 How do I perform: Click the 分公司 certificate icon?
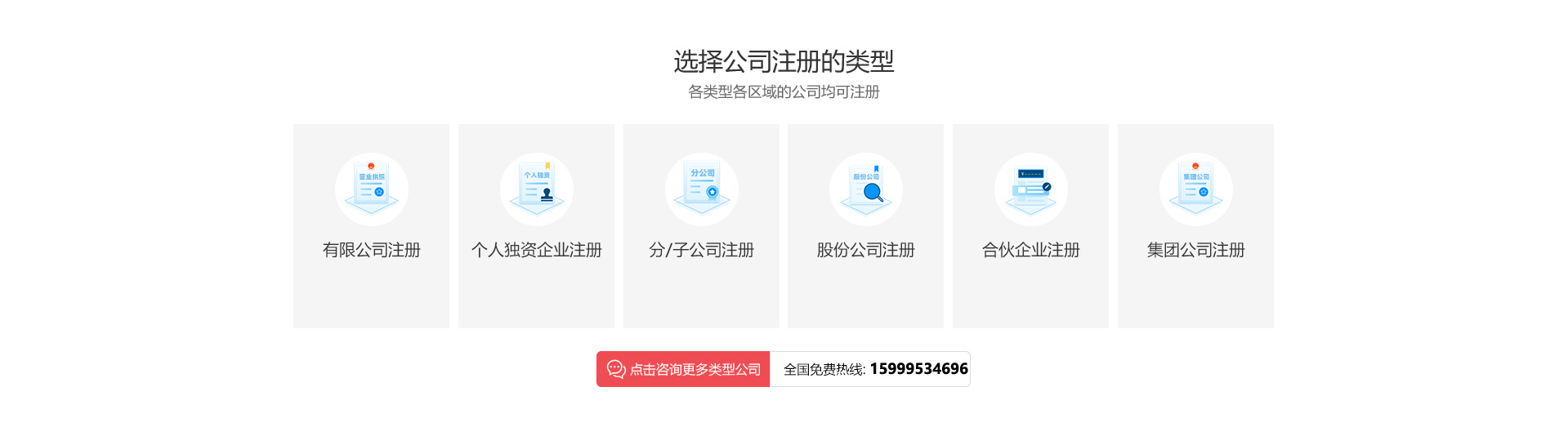[702, 189]
